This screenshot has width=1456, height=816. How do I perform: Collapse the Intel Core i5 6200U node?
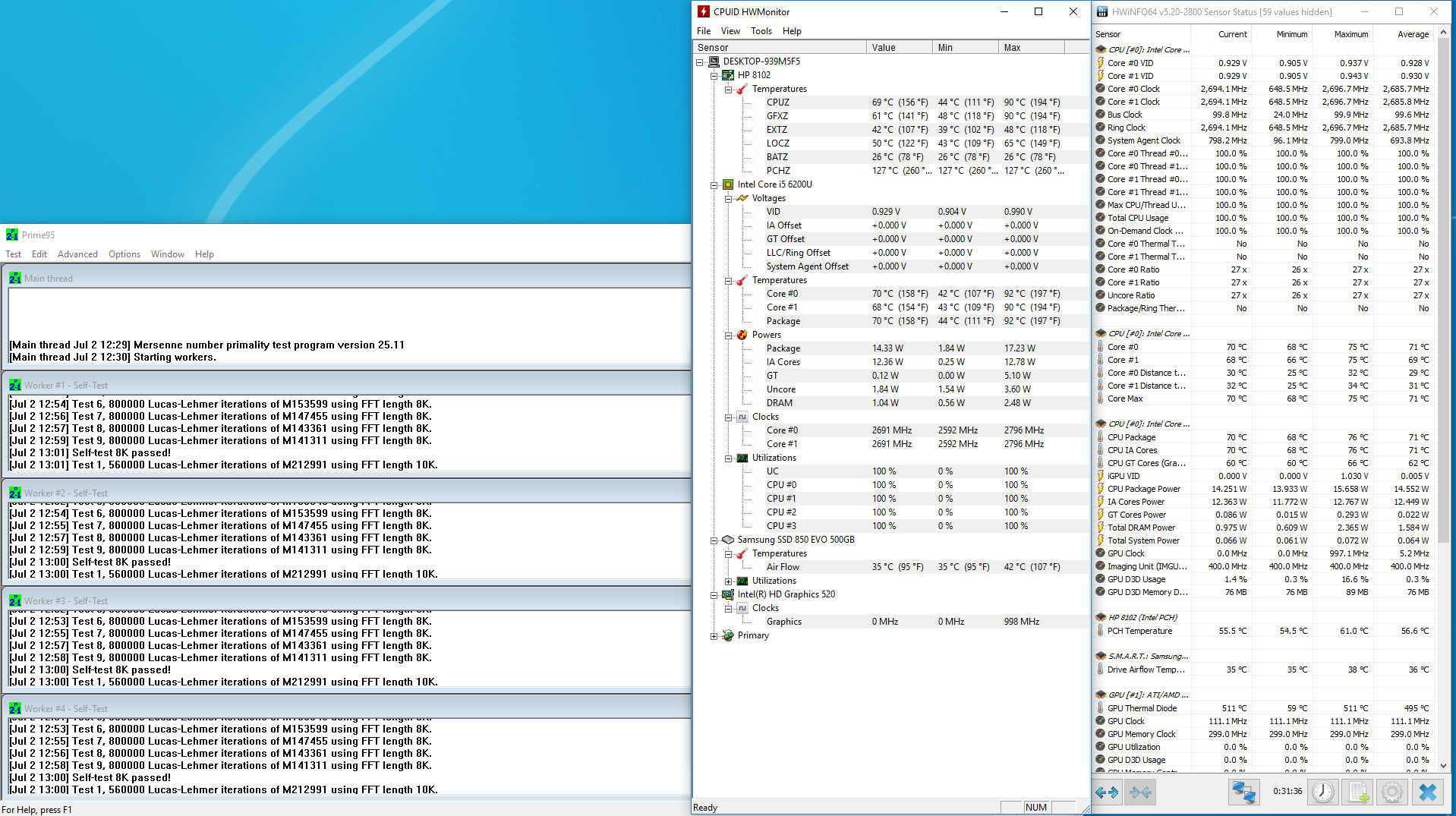[x=714, y=185]
